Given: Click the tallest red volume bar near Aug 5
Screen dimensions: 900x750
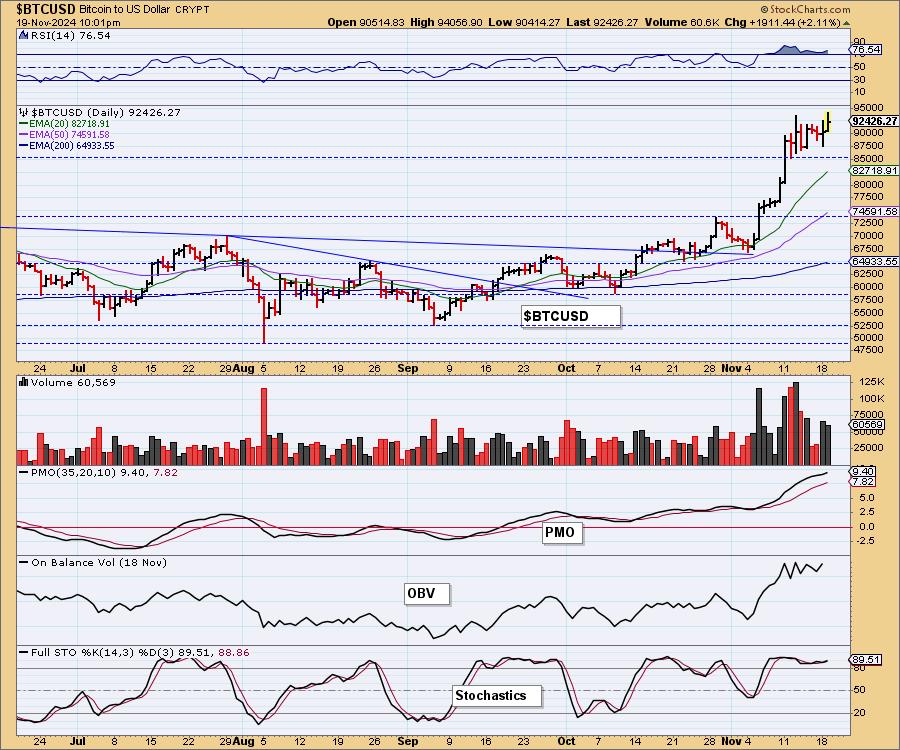Looking at the screenshot, I should [264, 426].
